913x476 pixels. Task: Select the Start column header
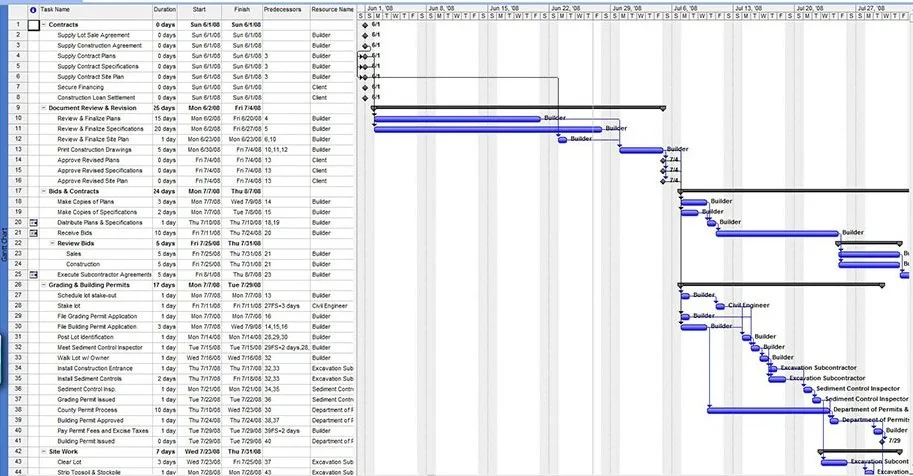pos(199,10)
